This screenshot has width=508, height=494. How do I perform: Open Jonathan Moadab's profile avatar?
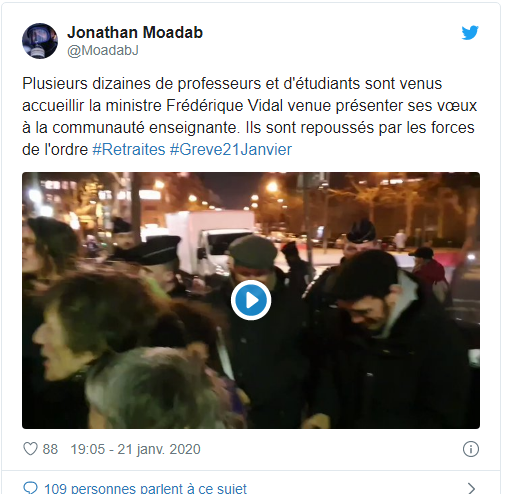(40, 41)
